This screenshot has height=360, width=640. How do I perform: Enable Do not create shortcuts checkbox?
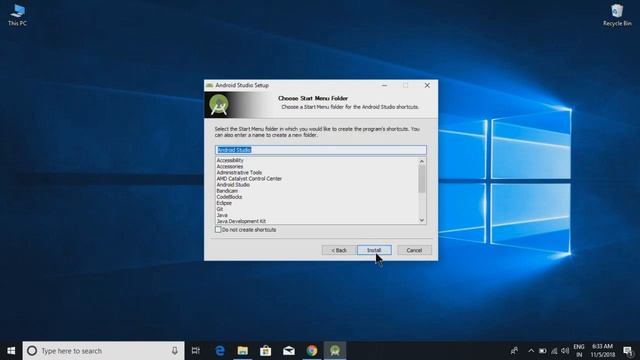point(218,230)
